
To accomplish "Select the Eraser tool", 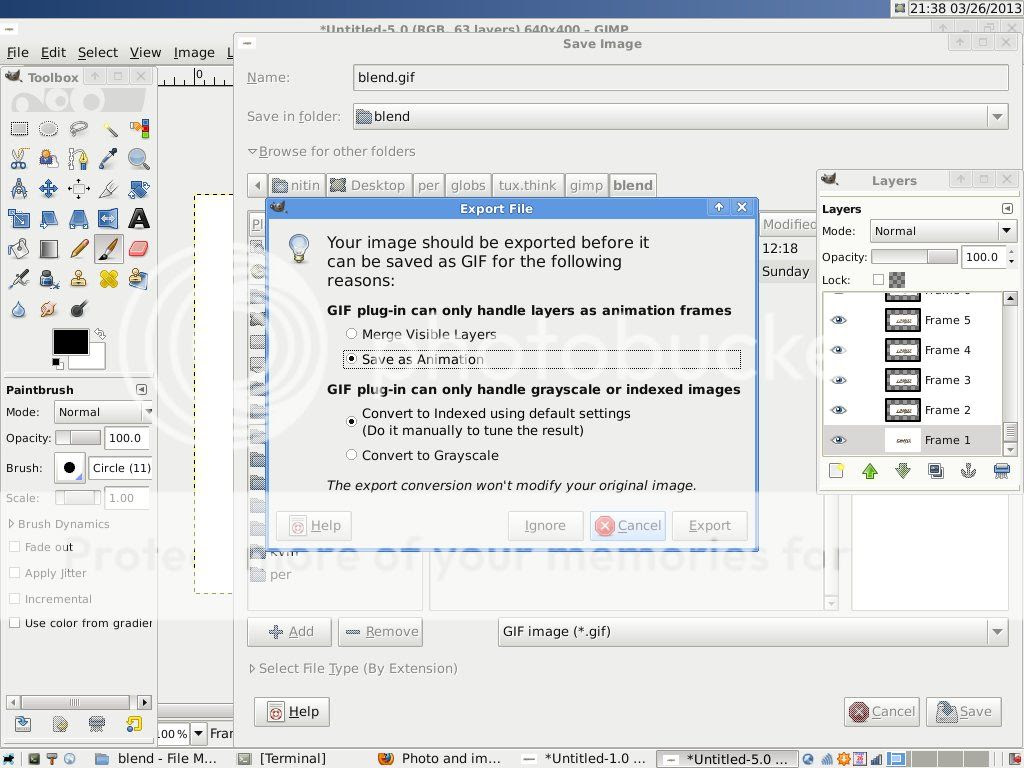I will [138, 248].
